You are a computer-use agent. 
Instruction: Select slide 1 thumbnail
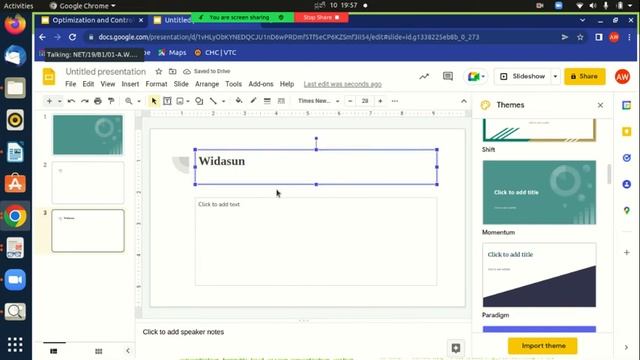pyautogui.click(x=88, y=135)
